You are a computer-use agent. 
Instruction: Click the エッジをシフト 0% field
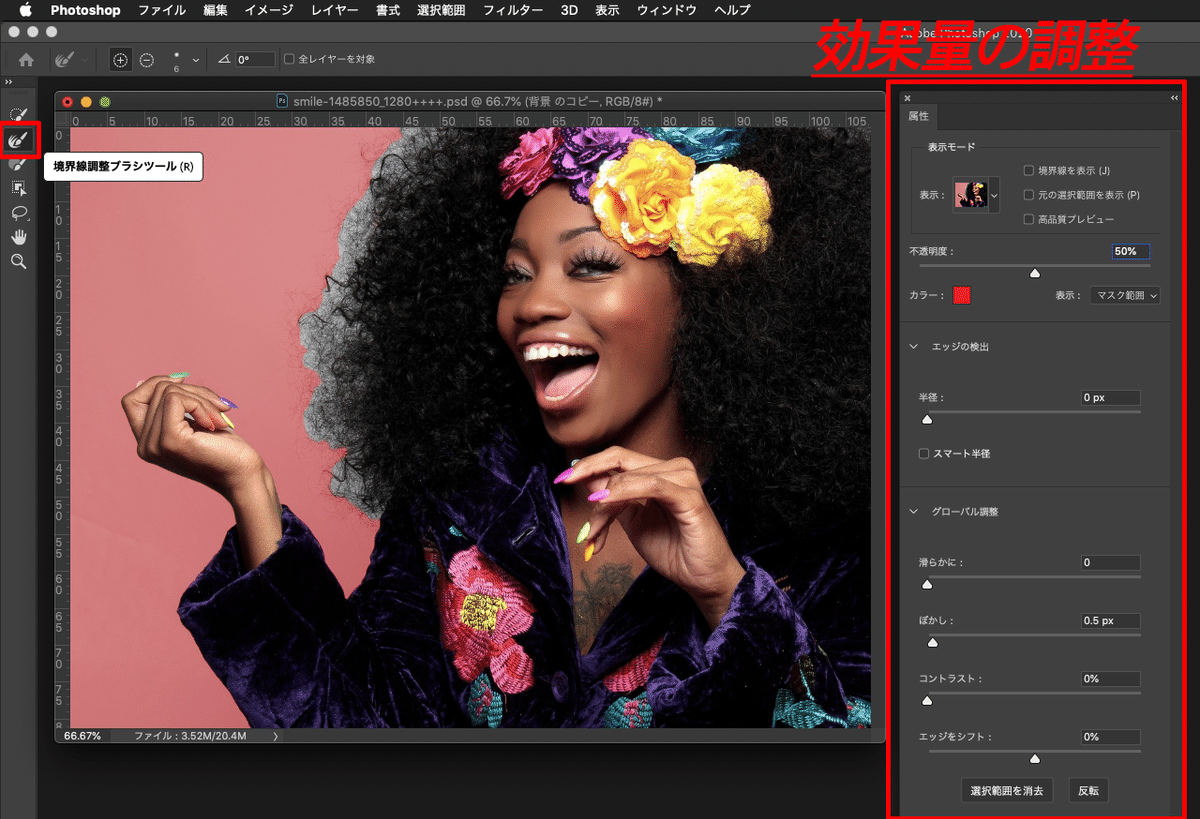point(1110,737)
